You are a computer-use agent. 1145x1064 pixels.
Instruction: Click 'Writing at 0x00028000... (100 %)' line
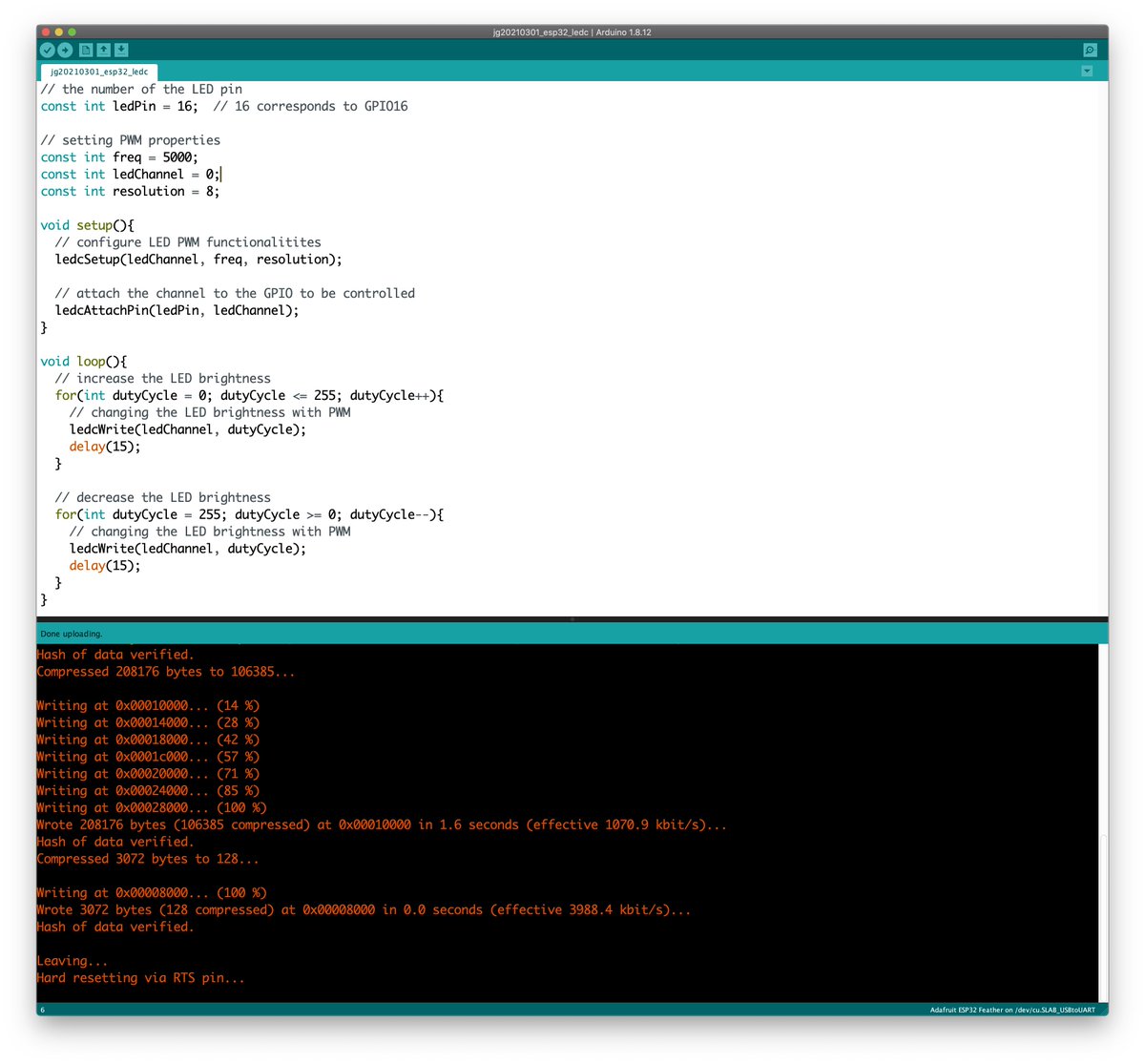(x=152, y=808)
